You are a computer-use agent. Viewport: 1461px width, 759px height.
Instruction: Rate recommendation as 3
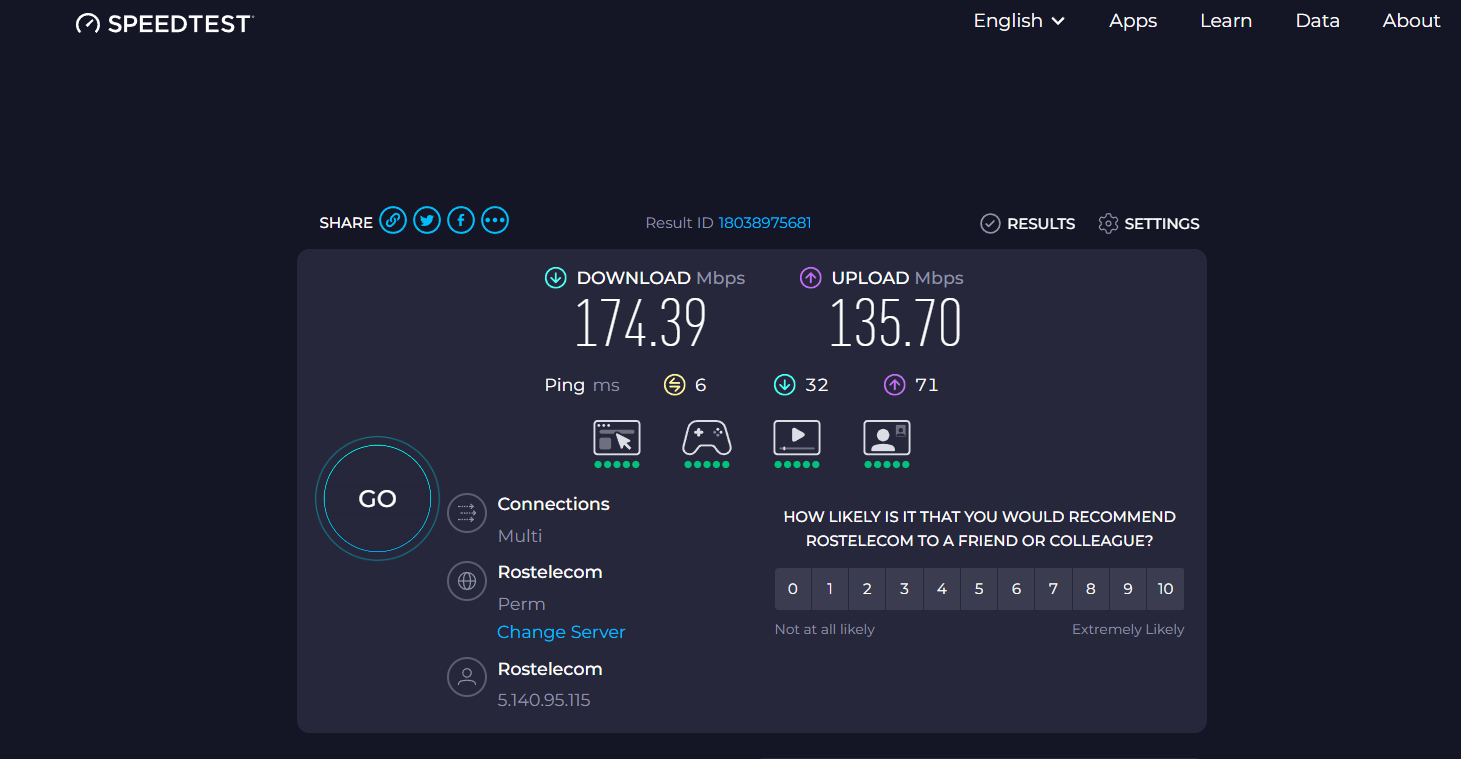point(904,589)
